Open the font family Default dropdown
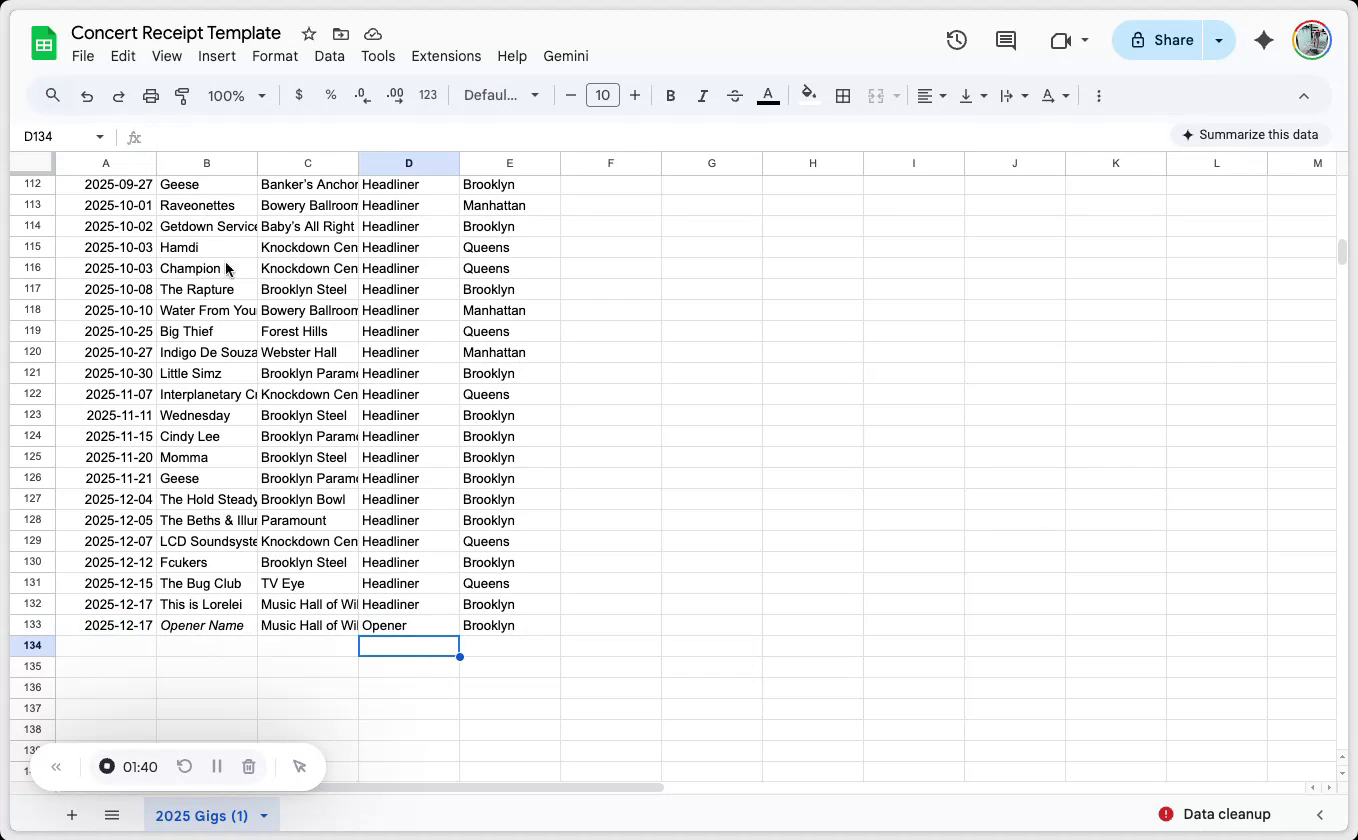 501,95
